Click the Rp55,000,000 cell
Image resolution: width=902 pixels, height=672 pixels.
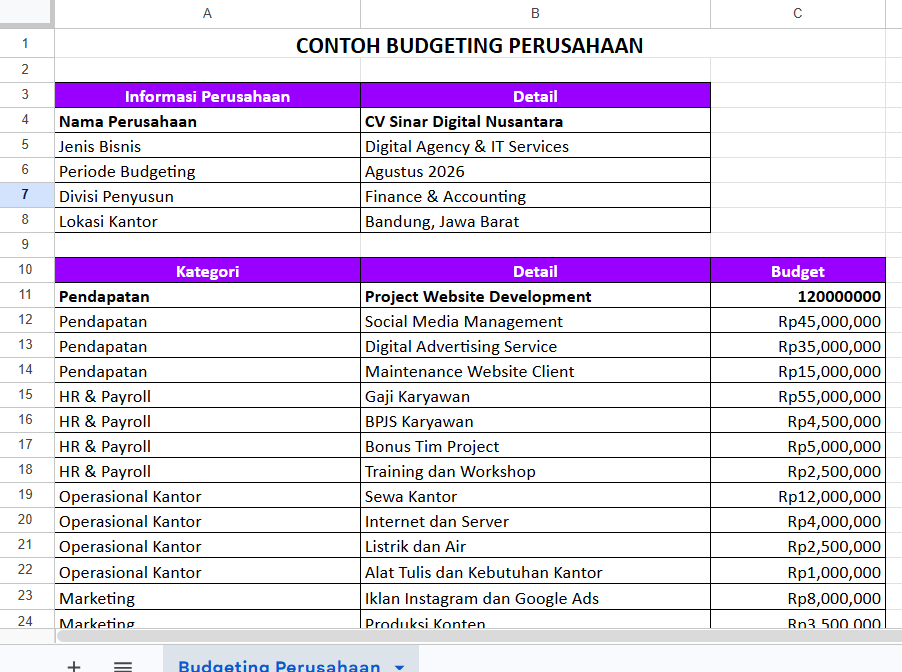point(798,396)
